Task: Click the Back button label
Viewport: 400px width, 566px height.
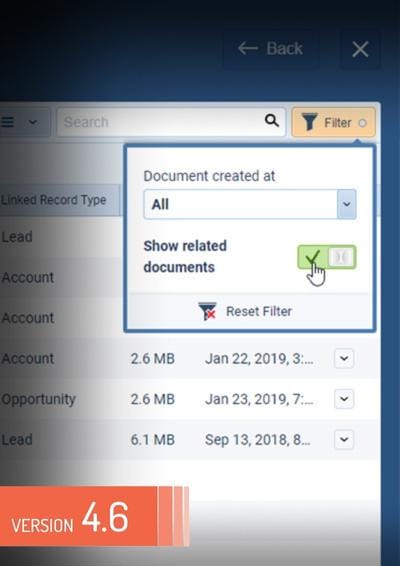Action: [x=284, y=48]
